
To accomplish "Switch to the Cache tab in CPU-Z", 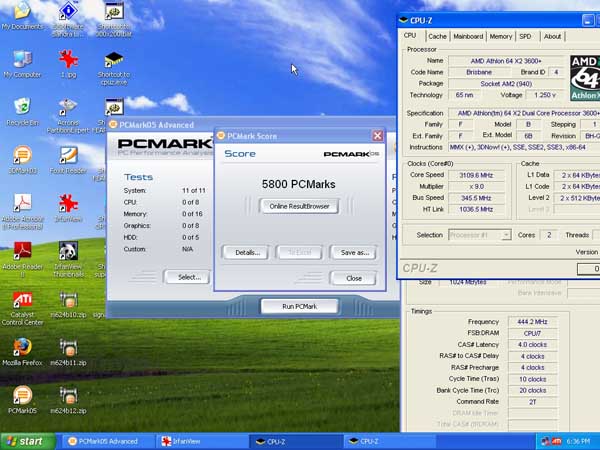I will coord(437,36).
